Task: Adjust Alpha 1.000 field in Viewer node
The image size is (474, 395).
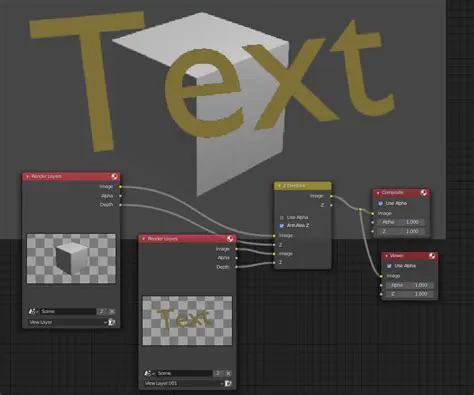Action: (410, 285)
